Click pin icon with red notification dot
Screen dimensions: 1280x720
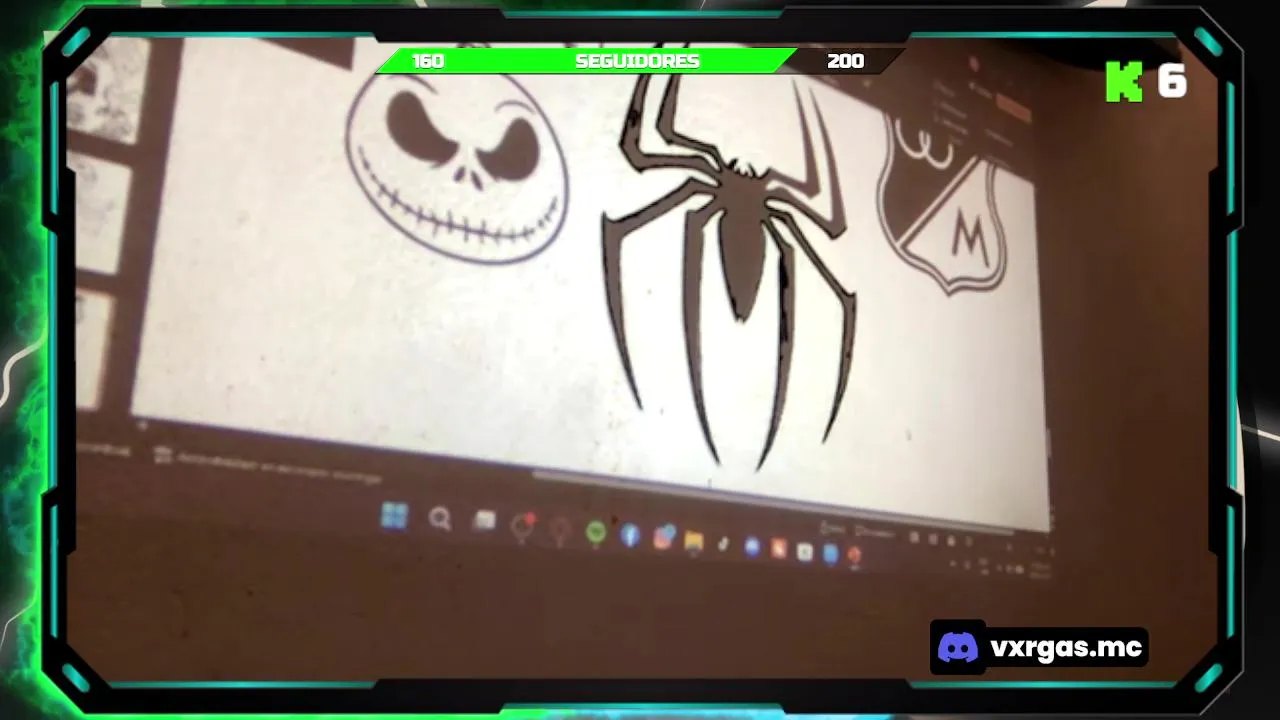pyautogui.click(x=523, y=526)
